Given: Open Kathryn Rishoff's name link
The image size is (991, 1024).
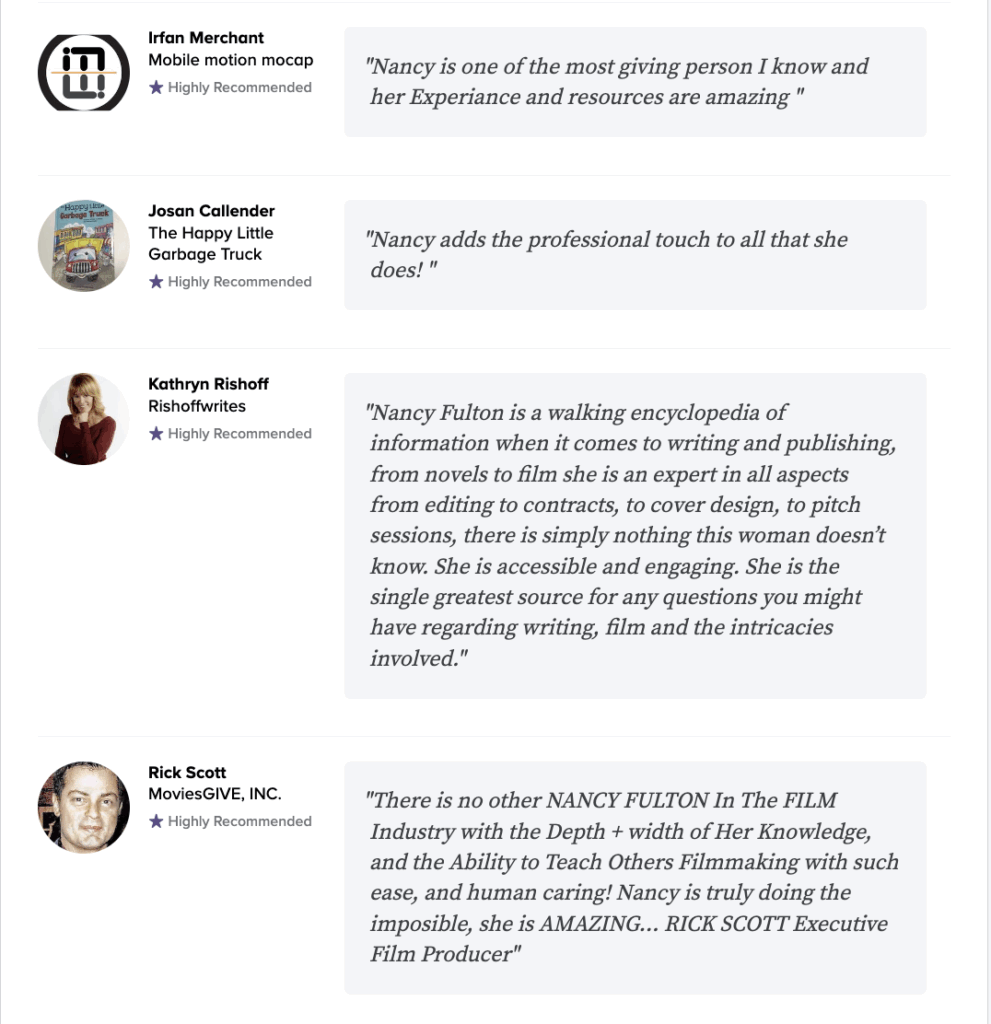Looking at the screenshot, I should pos(208,384).
